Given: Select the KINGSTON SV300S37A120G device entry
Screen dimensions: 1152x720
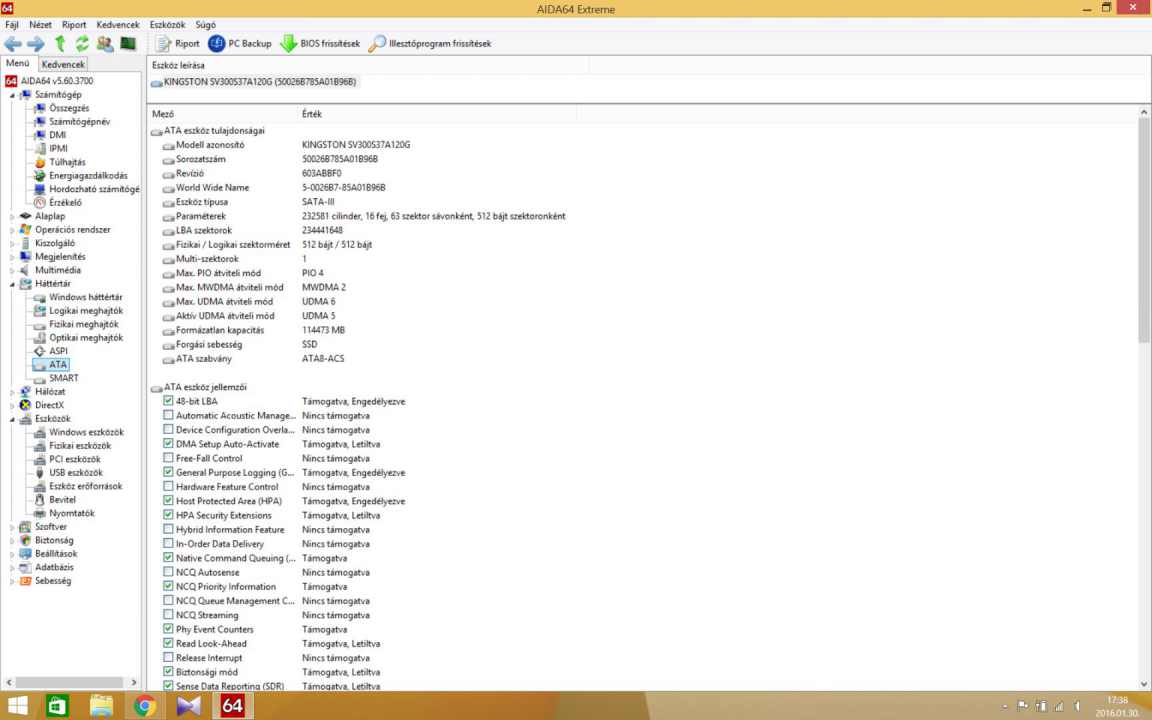Looking at the screenshot, I should [254, 82].
